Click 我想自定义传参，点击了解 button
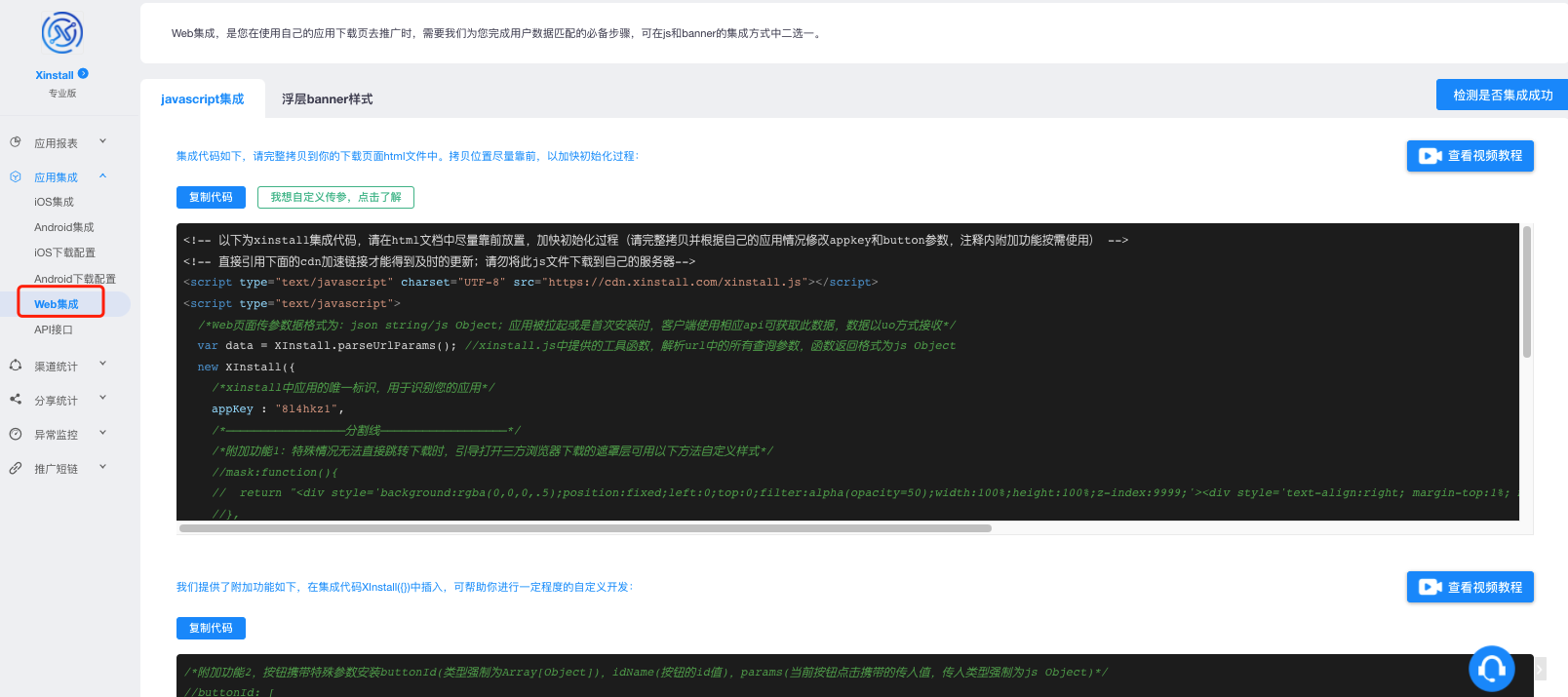This screenshot has width=1568, height=697. tap(335, 197)
